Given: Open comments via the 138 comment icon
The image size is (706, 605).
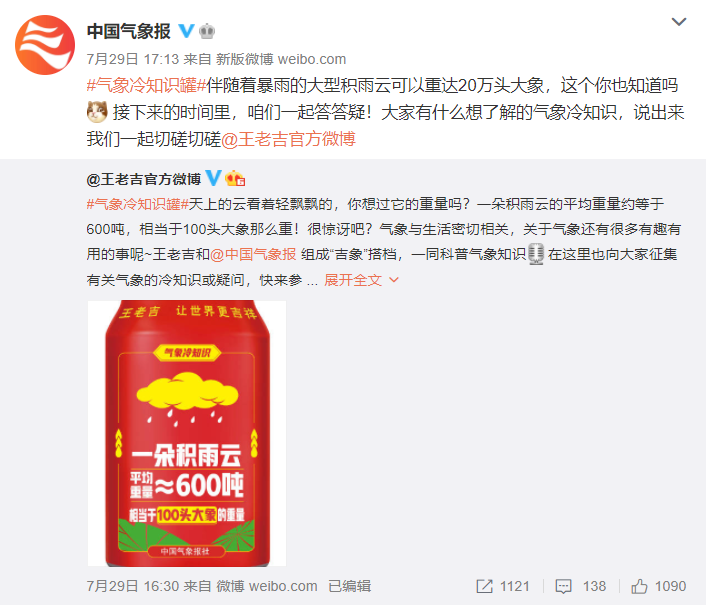Looking at the screenshot, I should [563, 586].
